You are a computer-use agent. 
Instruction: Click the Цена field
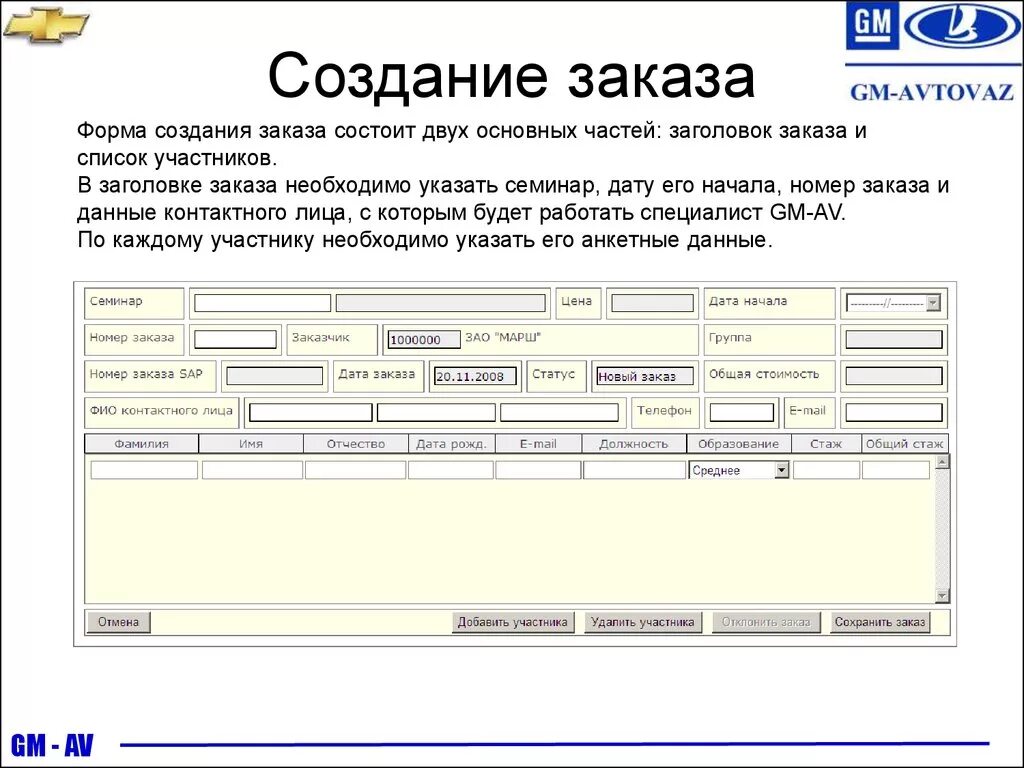[652, 303]
